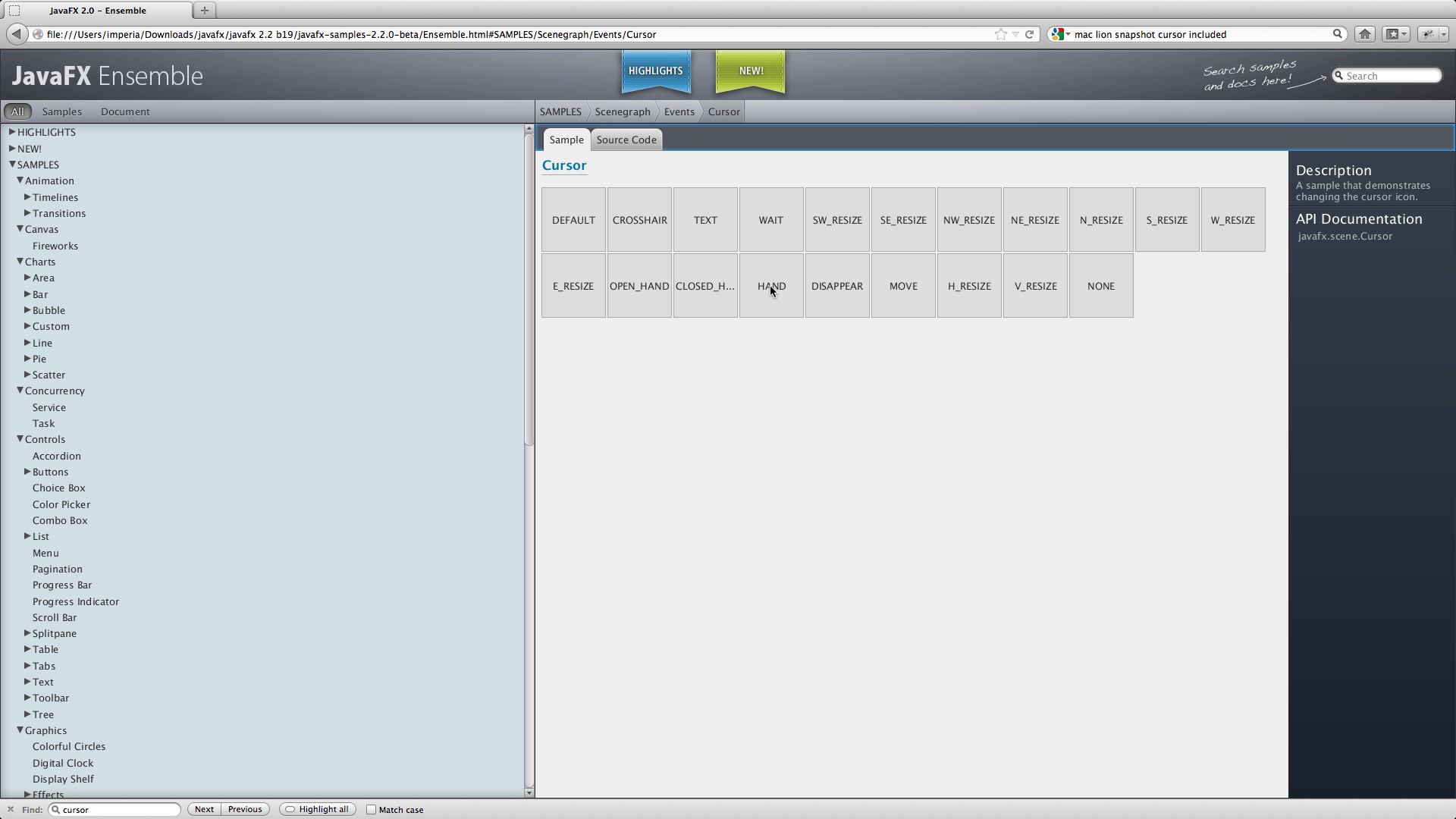Close the find bar with X icon
Viewport: 1456px width, 819px height.
coord(11,809)
